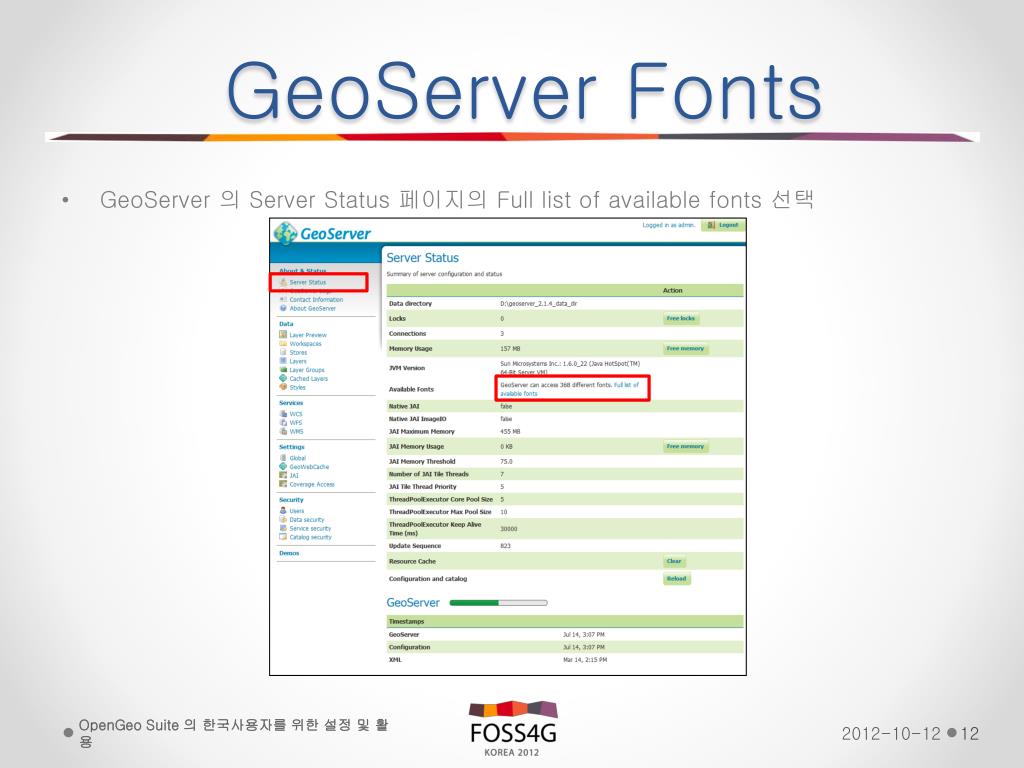Open Full list of available fonts link
Screen dimensions: 1024x768
pyautogui.click(x=569, y=389)
